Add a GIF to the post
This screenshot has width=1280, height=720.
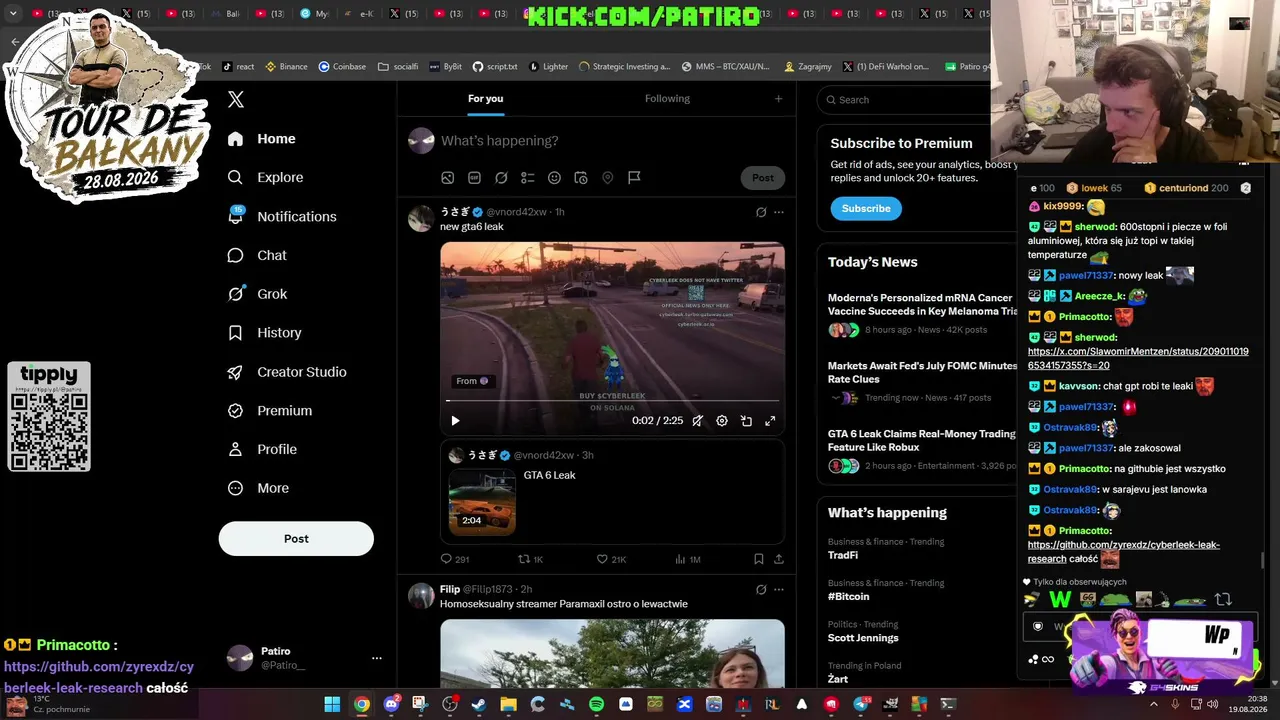point(474,178)
